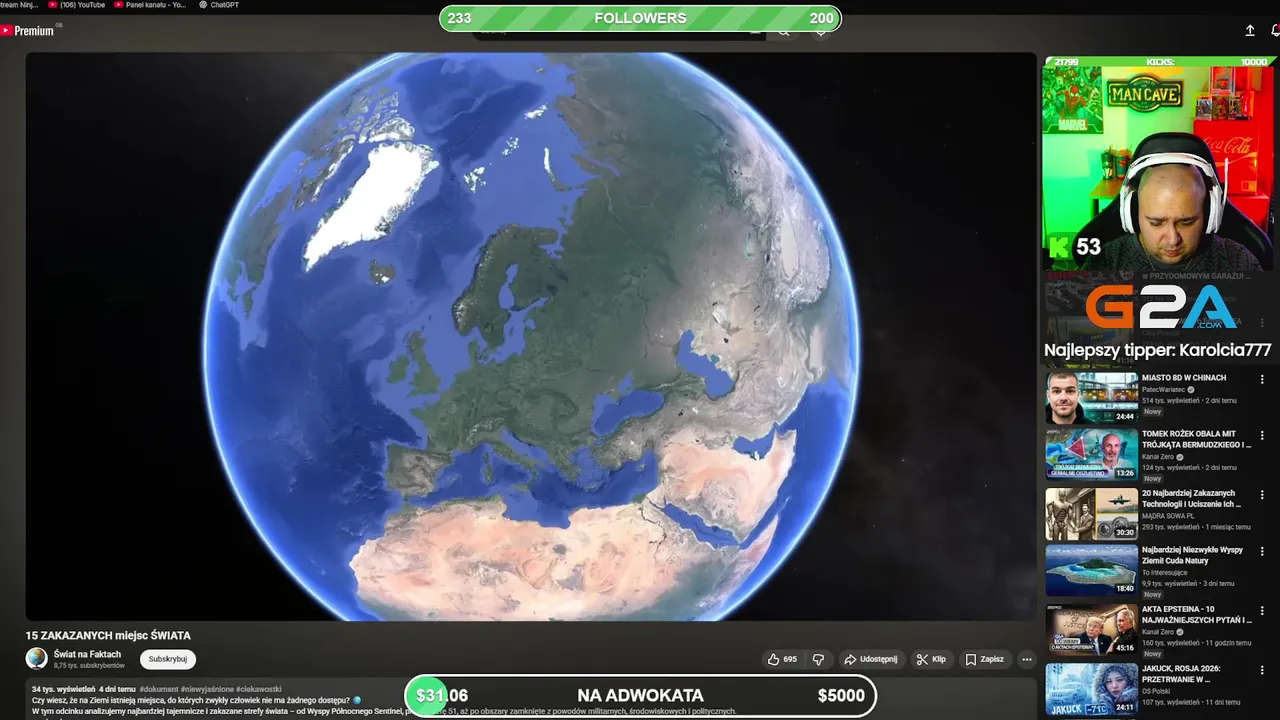Screen dimensions: 1280x720
Task: Open AKTA EPSTEINA - 10 NAJWAŻNIEJSZYCH PYTAŃ title
Action: [1197, 614]
